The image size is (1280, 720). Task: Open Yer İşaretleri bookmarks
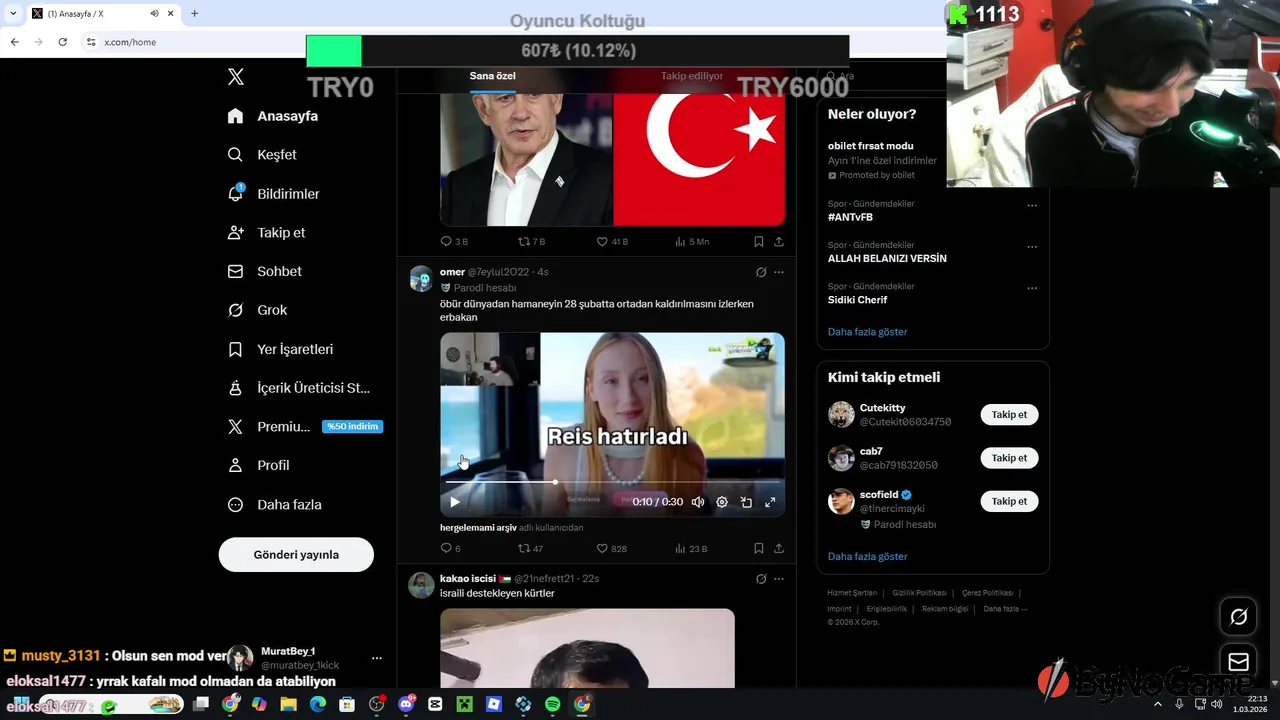point(280,349)
